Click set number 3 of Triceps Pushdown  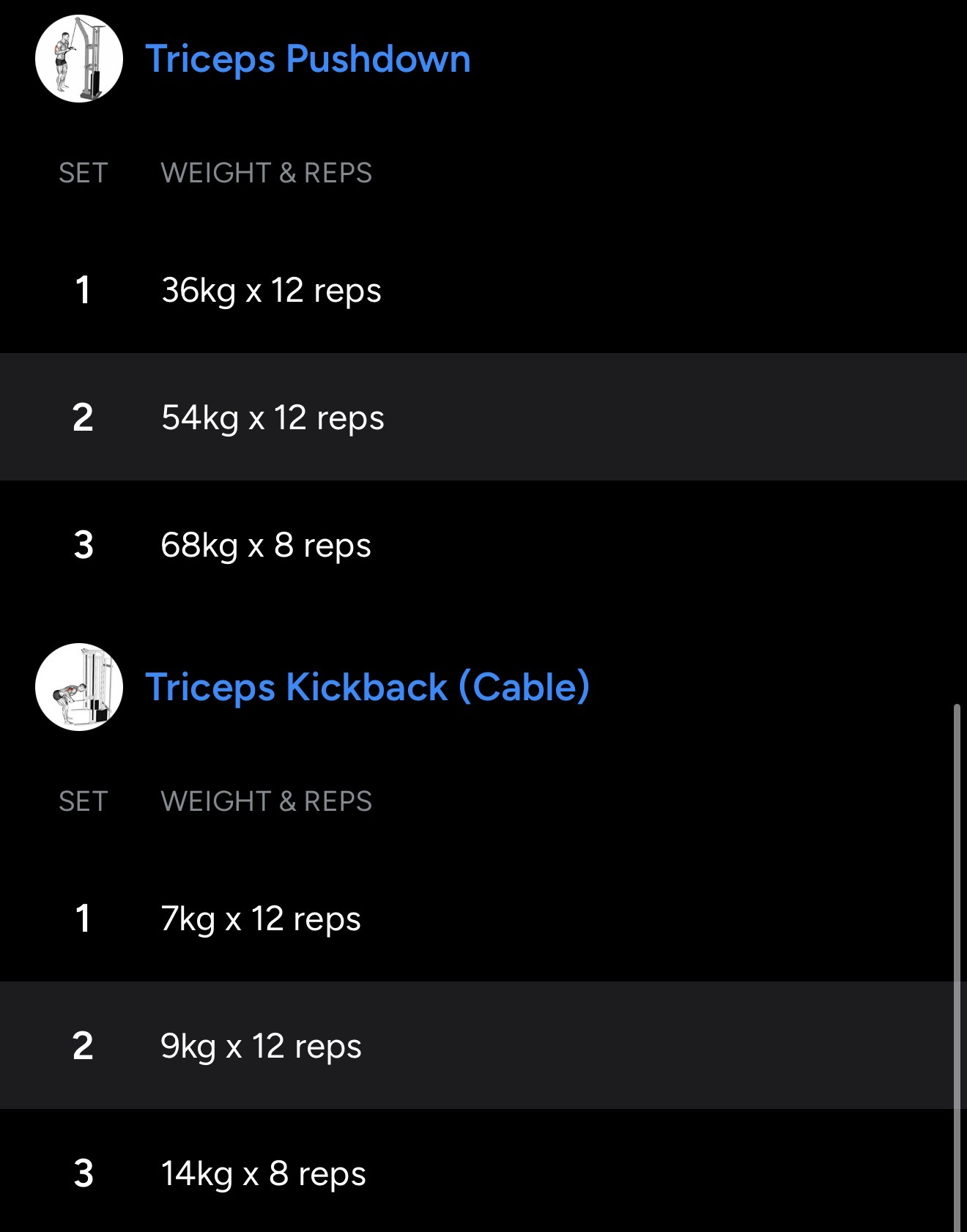tap(84, 545)
